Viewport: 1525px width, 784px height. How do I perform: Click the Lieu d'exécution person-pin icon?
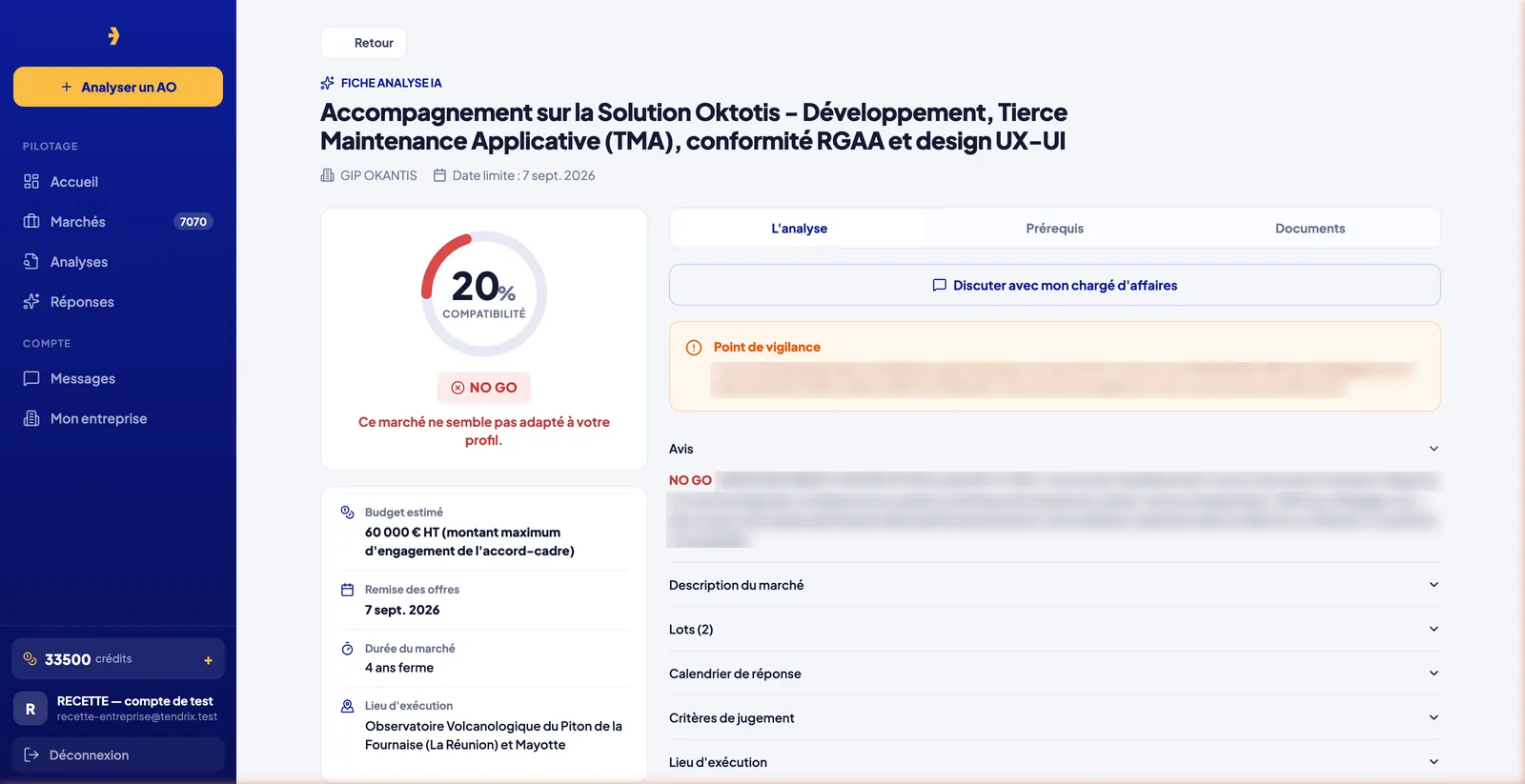tap(348, 706)
